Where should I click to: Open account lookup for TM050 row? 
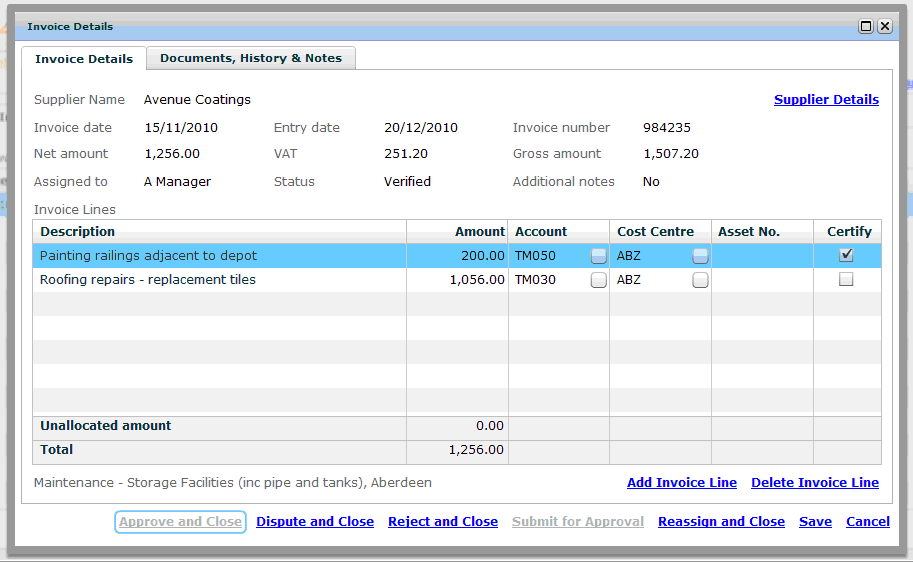[598, 256]
